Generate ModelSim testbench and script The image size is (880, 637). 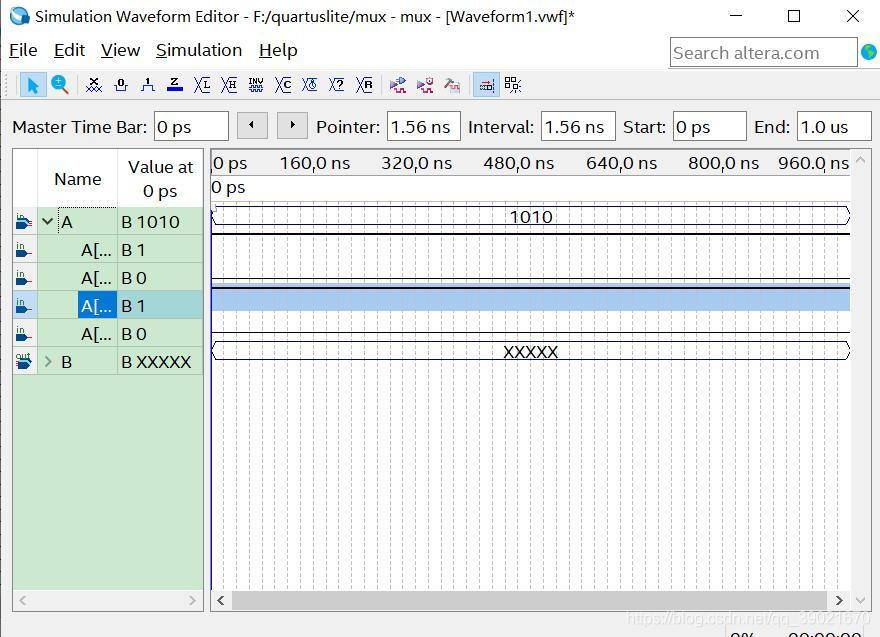click(452, 85)
